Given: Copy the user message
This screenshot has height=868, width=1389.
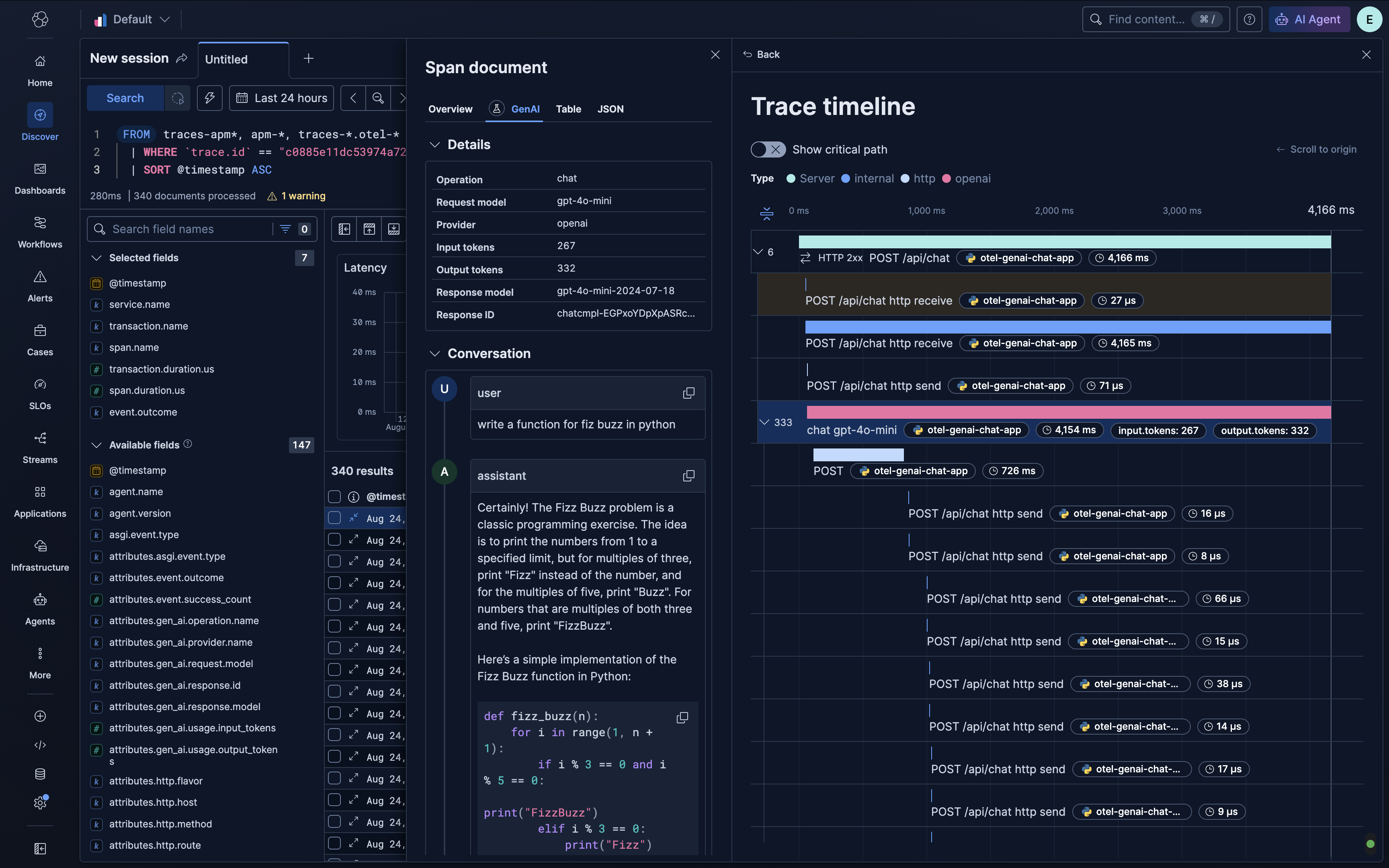Looking at the screenshot, I should point(689,393).
